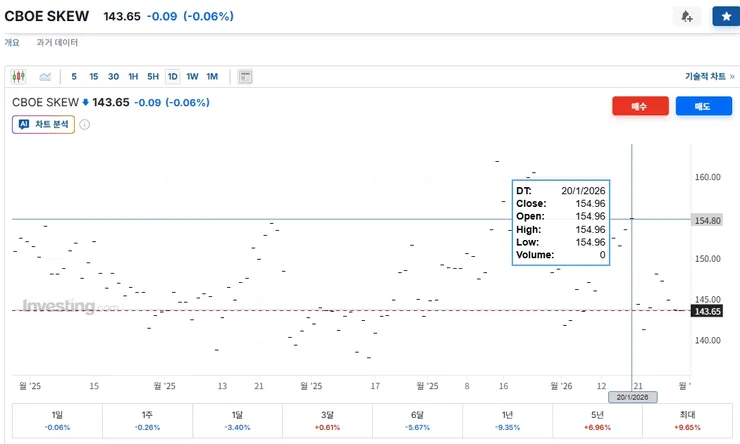Add to watchlist with star button
The height and width of the screenshot is (444, 740).
click(726, 17)
